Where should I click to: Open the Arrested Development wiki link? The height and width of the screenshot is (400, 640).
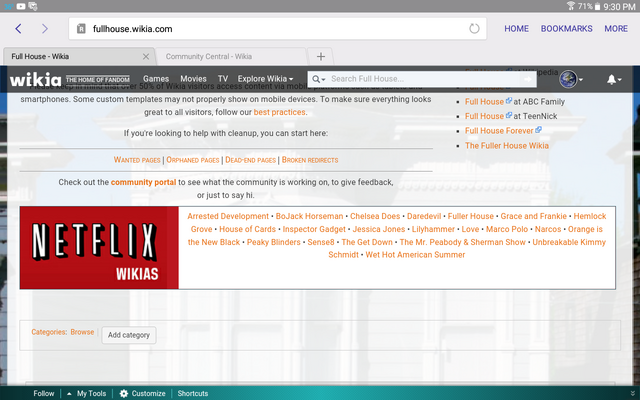(x=228, y=216)
